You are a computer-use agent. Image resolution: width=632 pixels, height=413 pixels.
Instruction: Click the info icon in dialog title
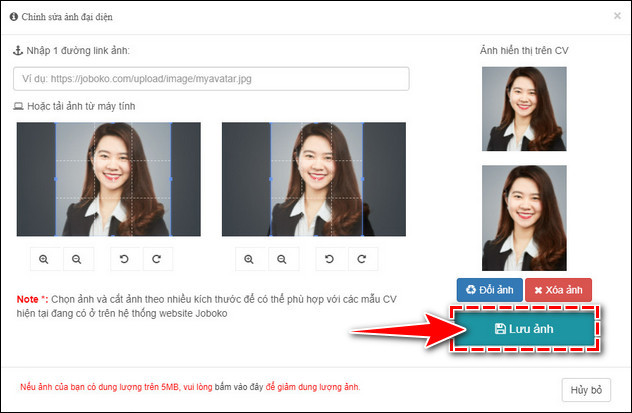tap(13, 16)
